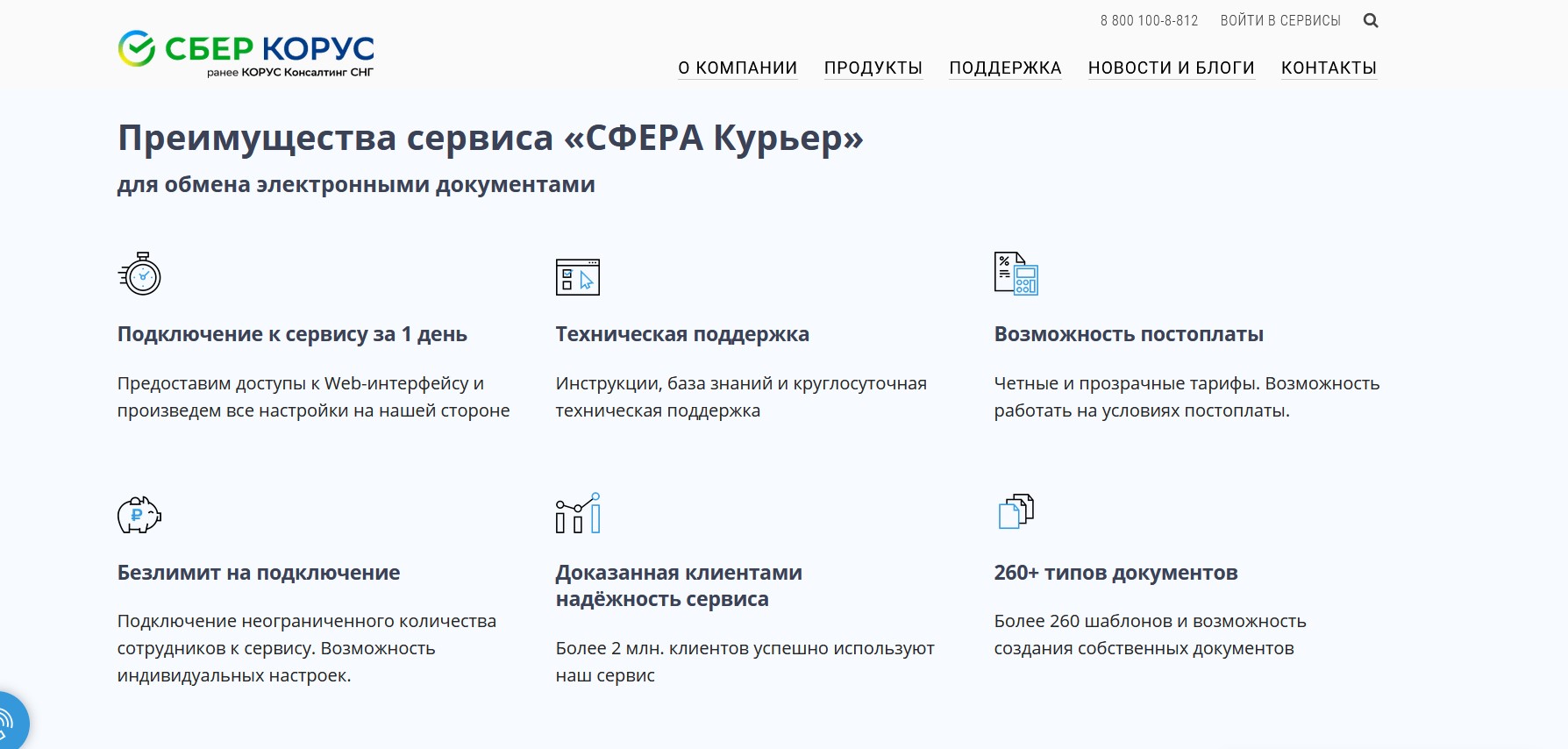This screenshot has width=1568, height=749.
Task: Open the search magnifier icon
Action: [1371, 20]
